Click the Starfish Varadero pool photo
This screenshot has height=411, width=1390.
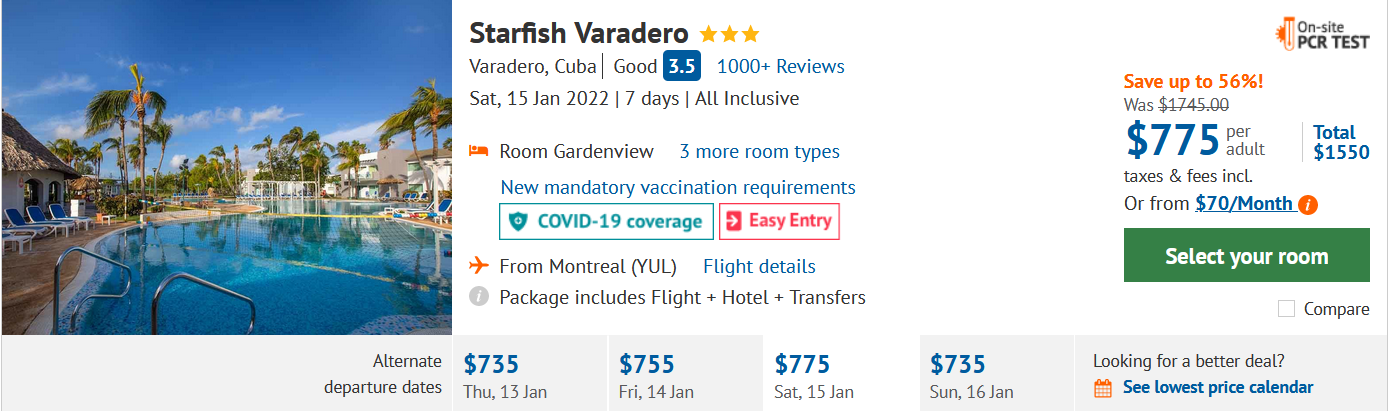coord(226,168)
